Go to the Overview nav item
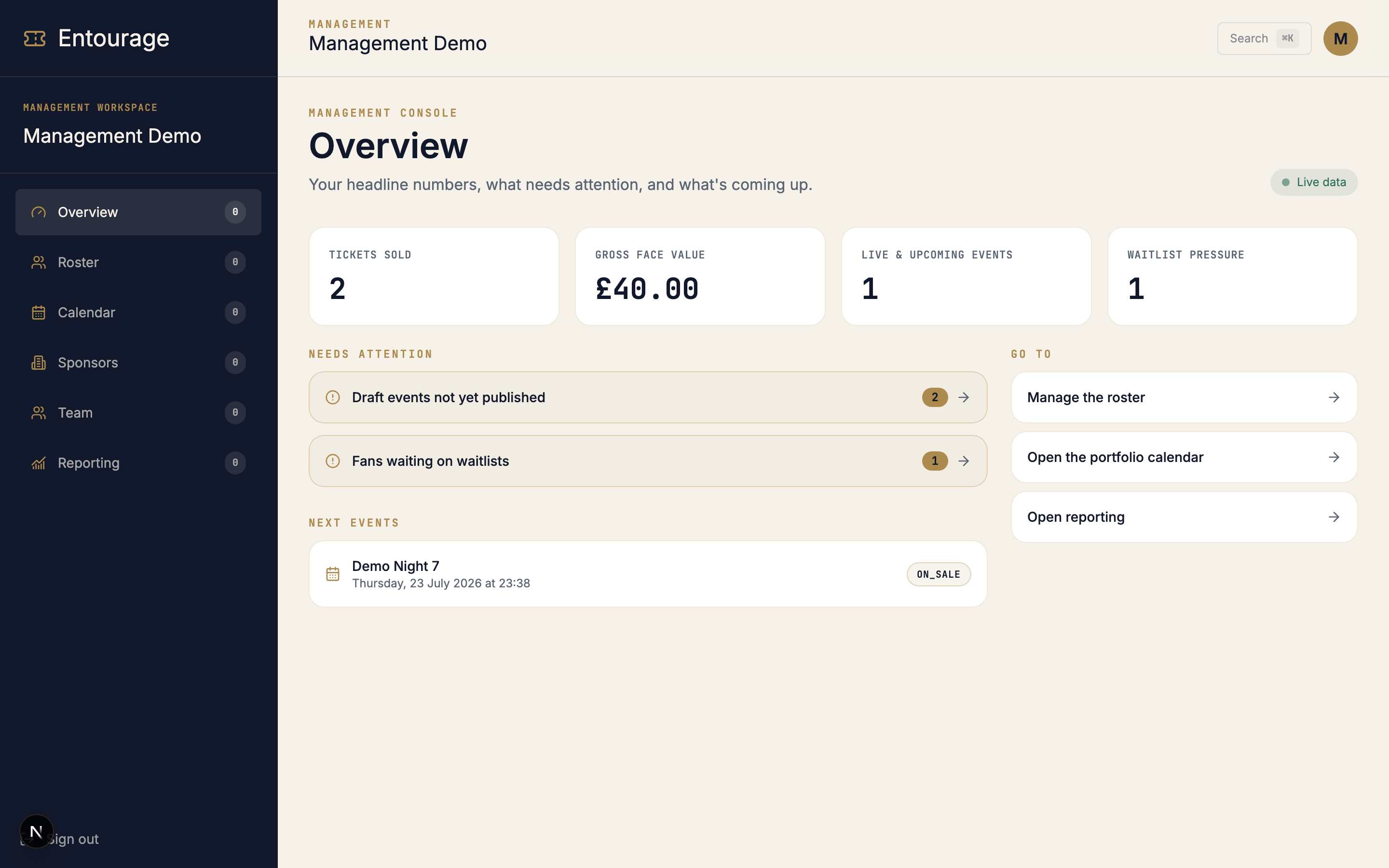This screenshot has height=868, width=1389. [x=138, y=212]
